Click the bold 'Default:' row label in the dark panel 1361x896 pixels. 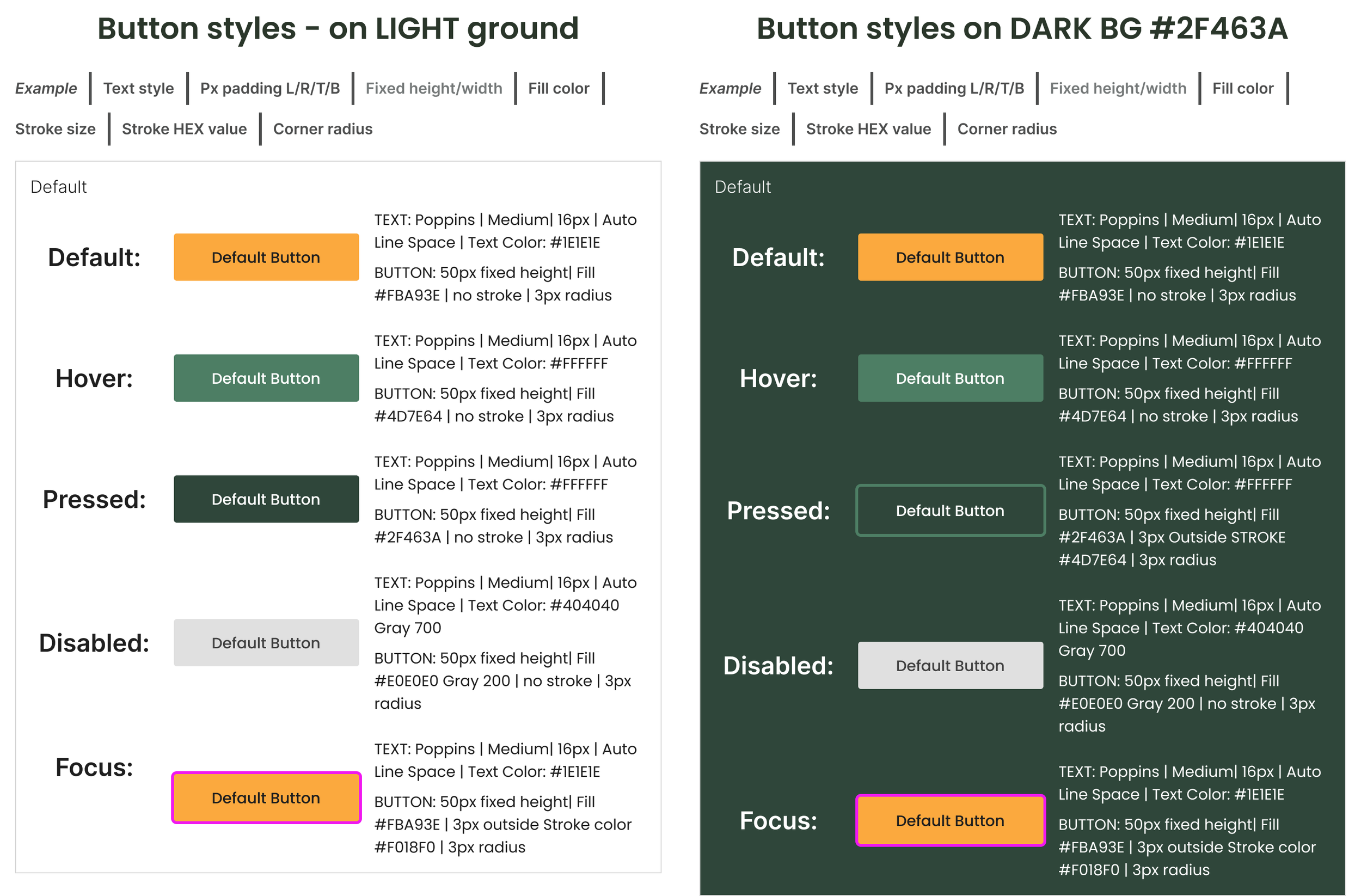pyautogui.click(x=779, y=257)
